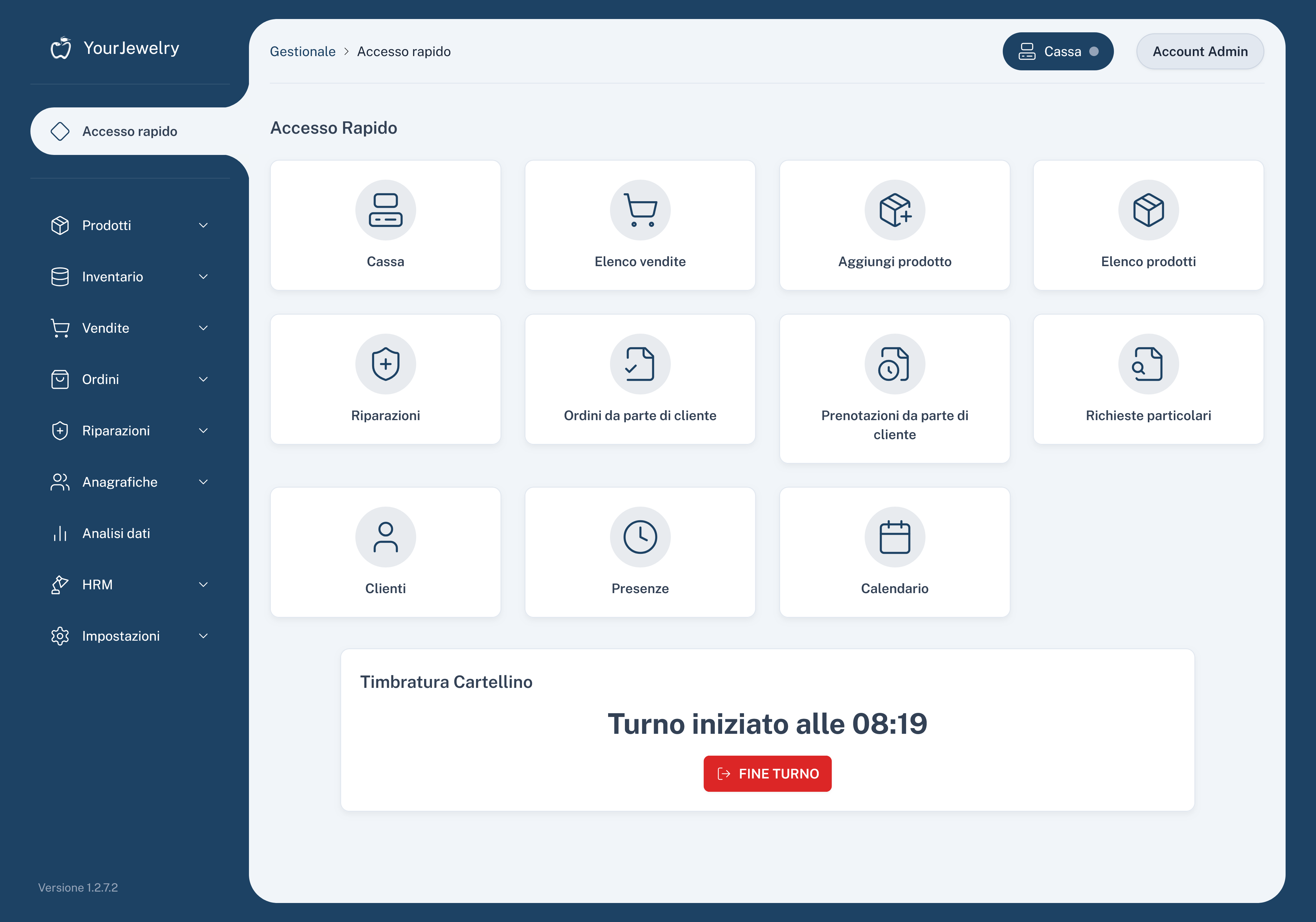Click the Inventario database icon in sidebar

(x=60, y=277)
